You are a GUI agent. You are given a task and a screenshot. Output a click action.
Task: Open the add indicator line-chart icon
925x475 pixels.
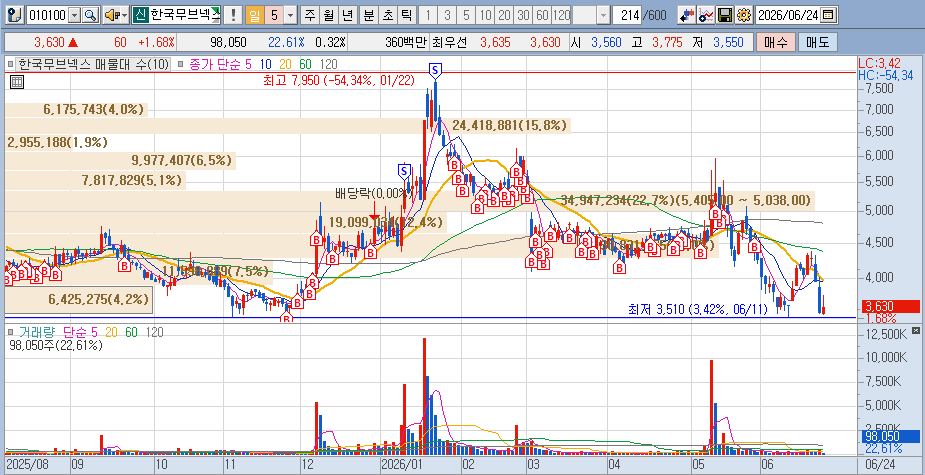(706, 15)
